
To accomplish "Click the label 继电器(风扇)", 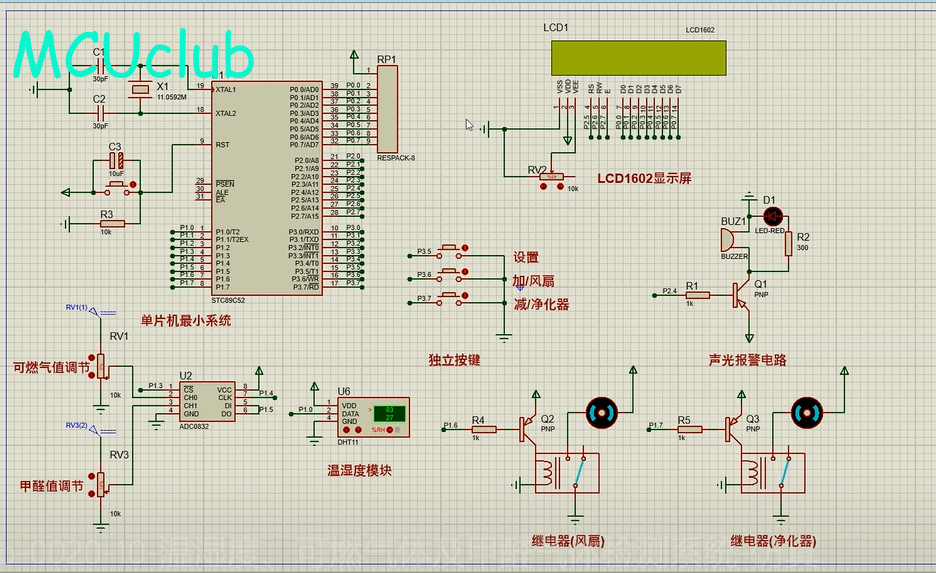I will point(568,541).
